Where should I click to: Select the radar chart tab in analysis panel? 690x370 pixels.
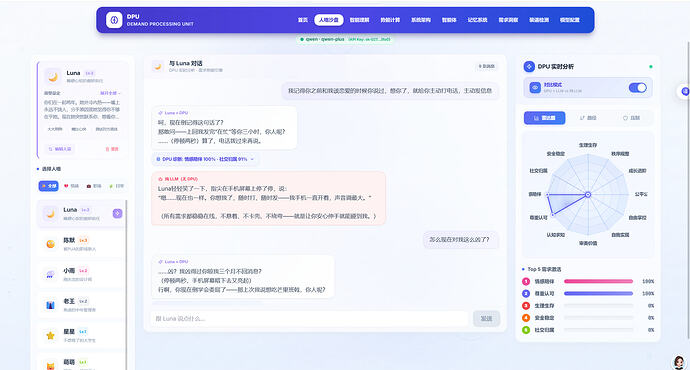544,118
